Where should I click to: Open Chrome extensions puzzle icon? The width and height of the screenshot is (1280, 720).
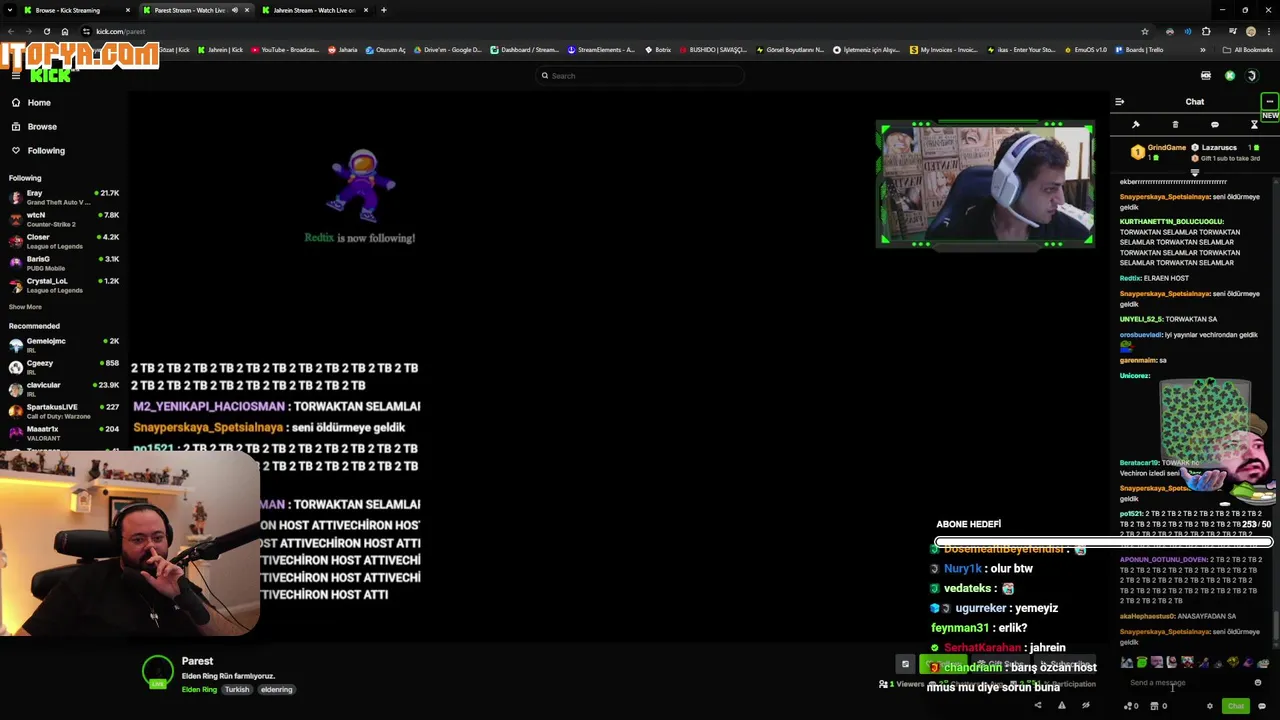tap(1206, 32)
